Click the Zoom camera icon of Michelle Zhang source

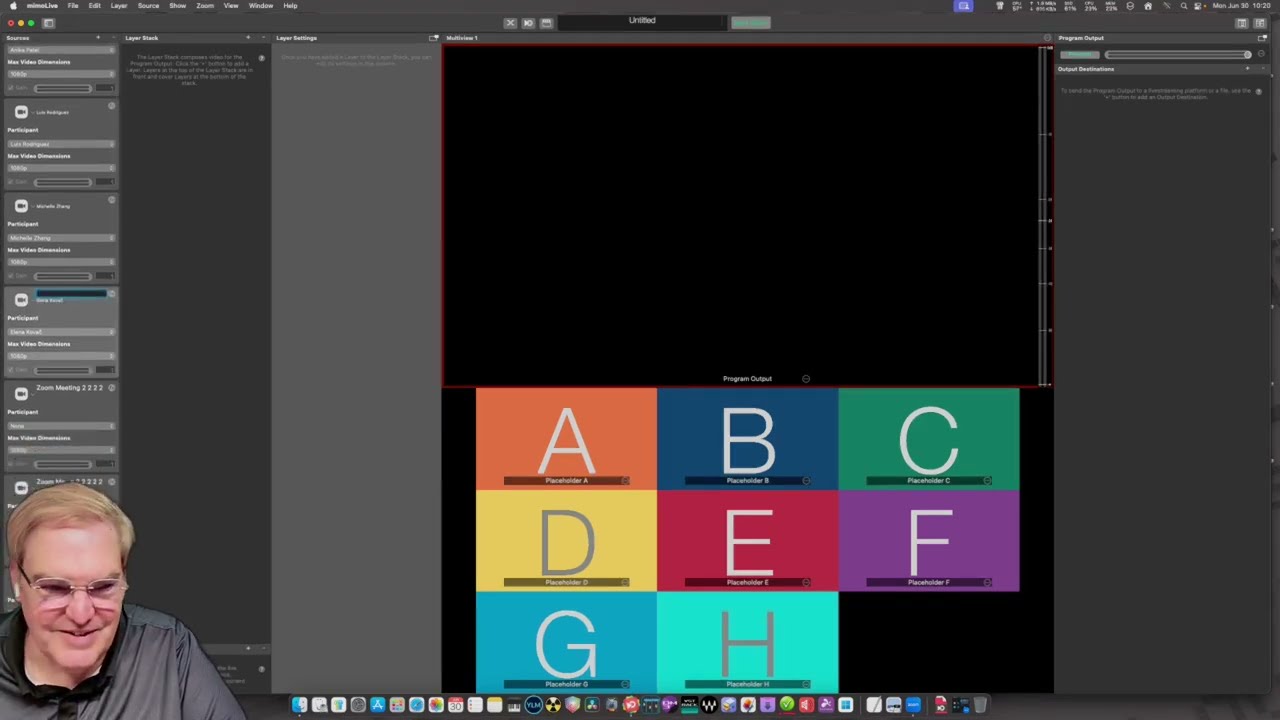(x=21, y=206)
